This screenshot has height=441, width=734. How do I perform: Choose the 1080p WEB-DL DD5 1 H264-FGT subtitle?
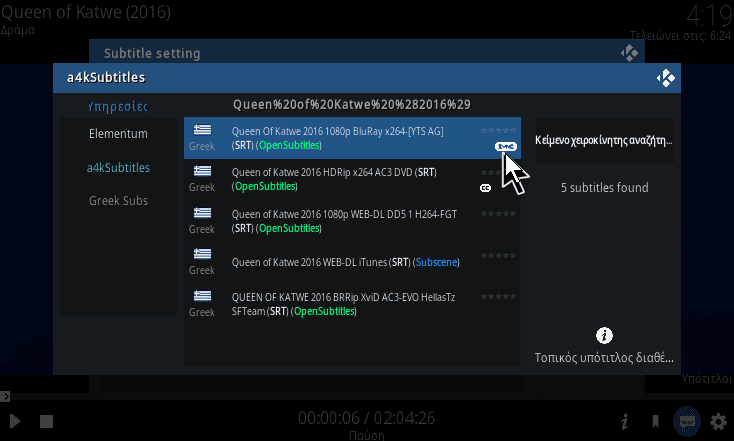click(352, 221)
